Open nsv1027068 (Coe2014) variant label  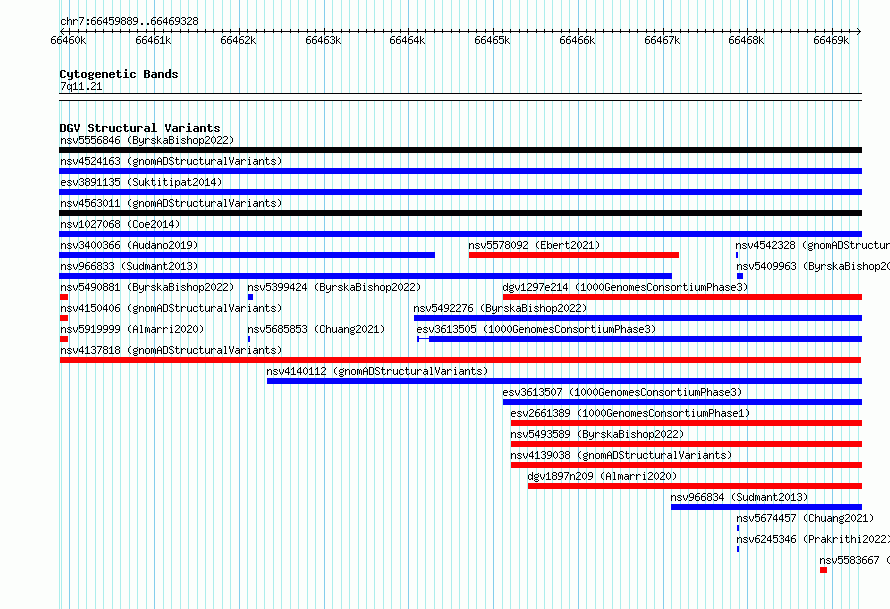(x=120, y=224)
